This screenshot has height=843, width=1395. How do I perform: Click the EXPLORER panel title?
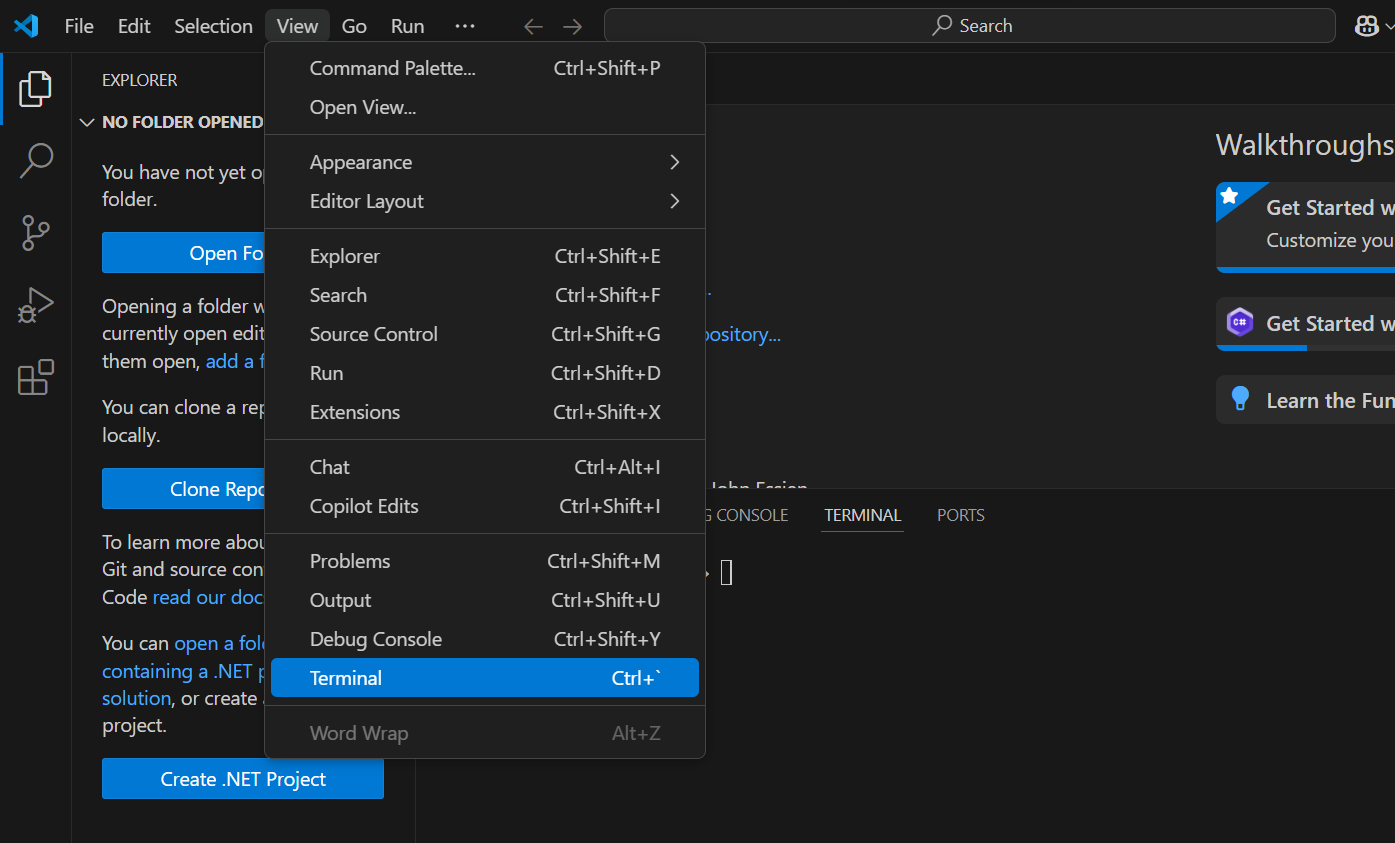click(140, 80)
